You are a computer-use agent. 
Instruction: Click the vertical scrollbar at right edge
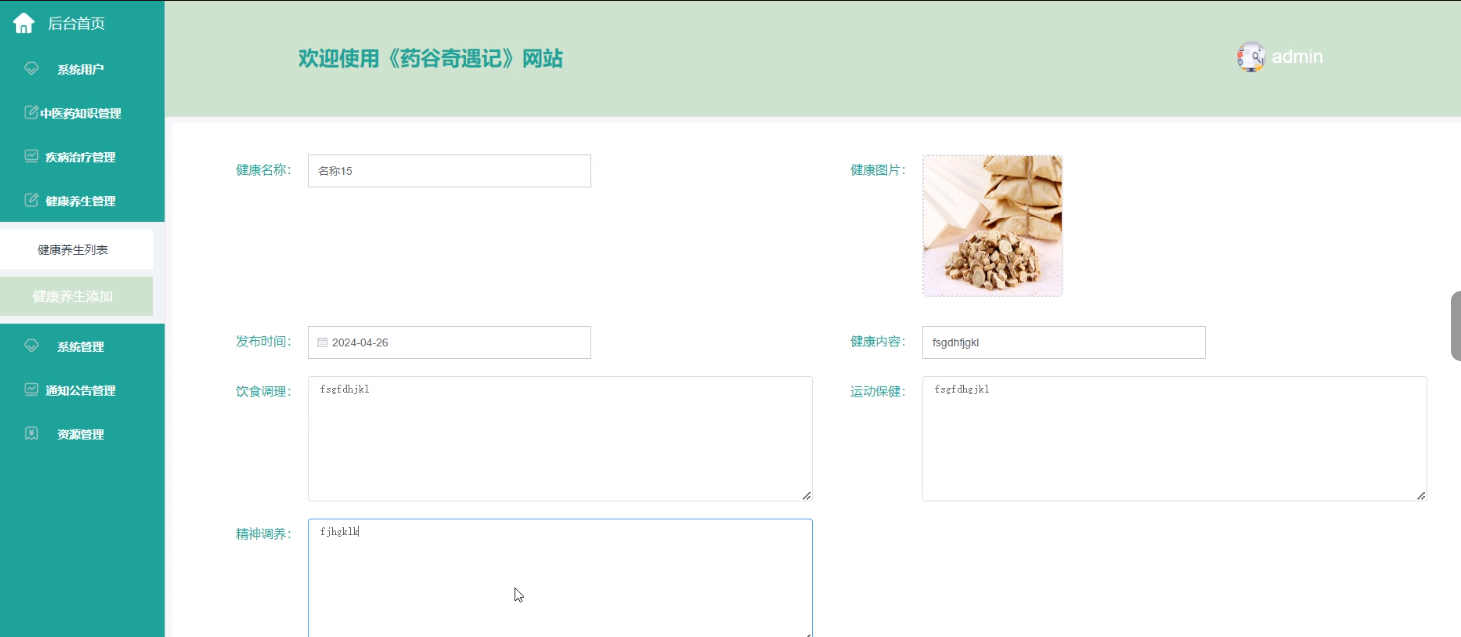[x=1456, y=326]
